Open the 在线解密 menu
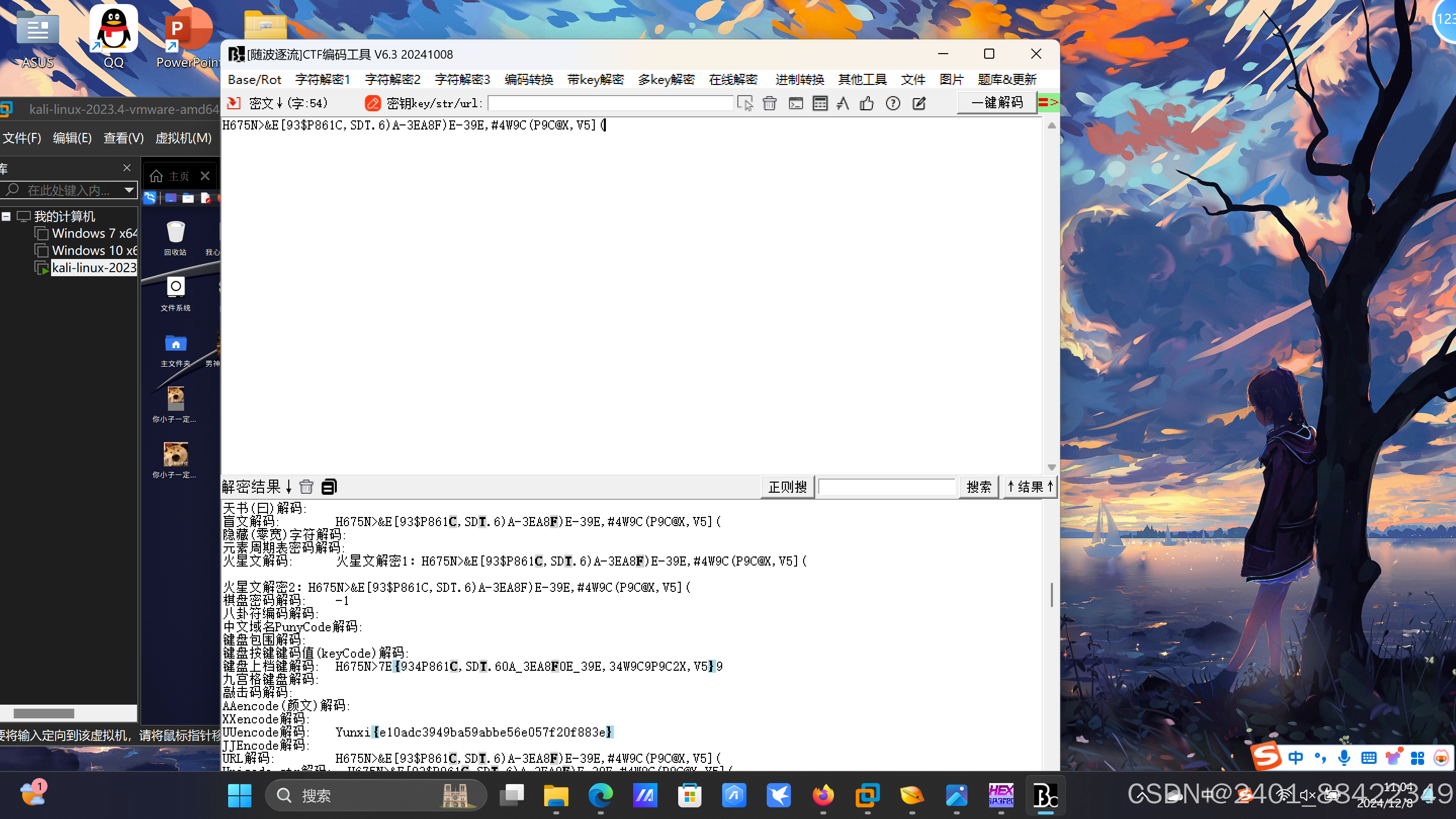 point(733,80)
